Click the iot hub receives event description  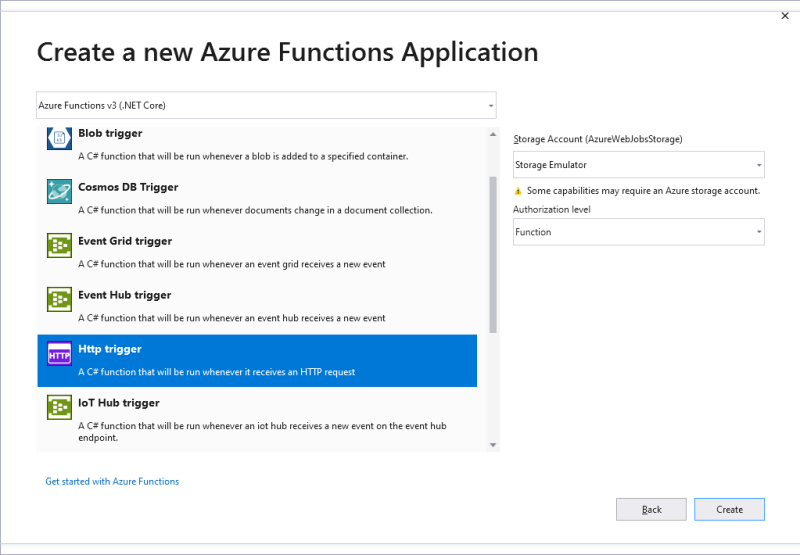coord(262,432)
